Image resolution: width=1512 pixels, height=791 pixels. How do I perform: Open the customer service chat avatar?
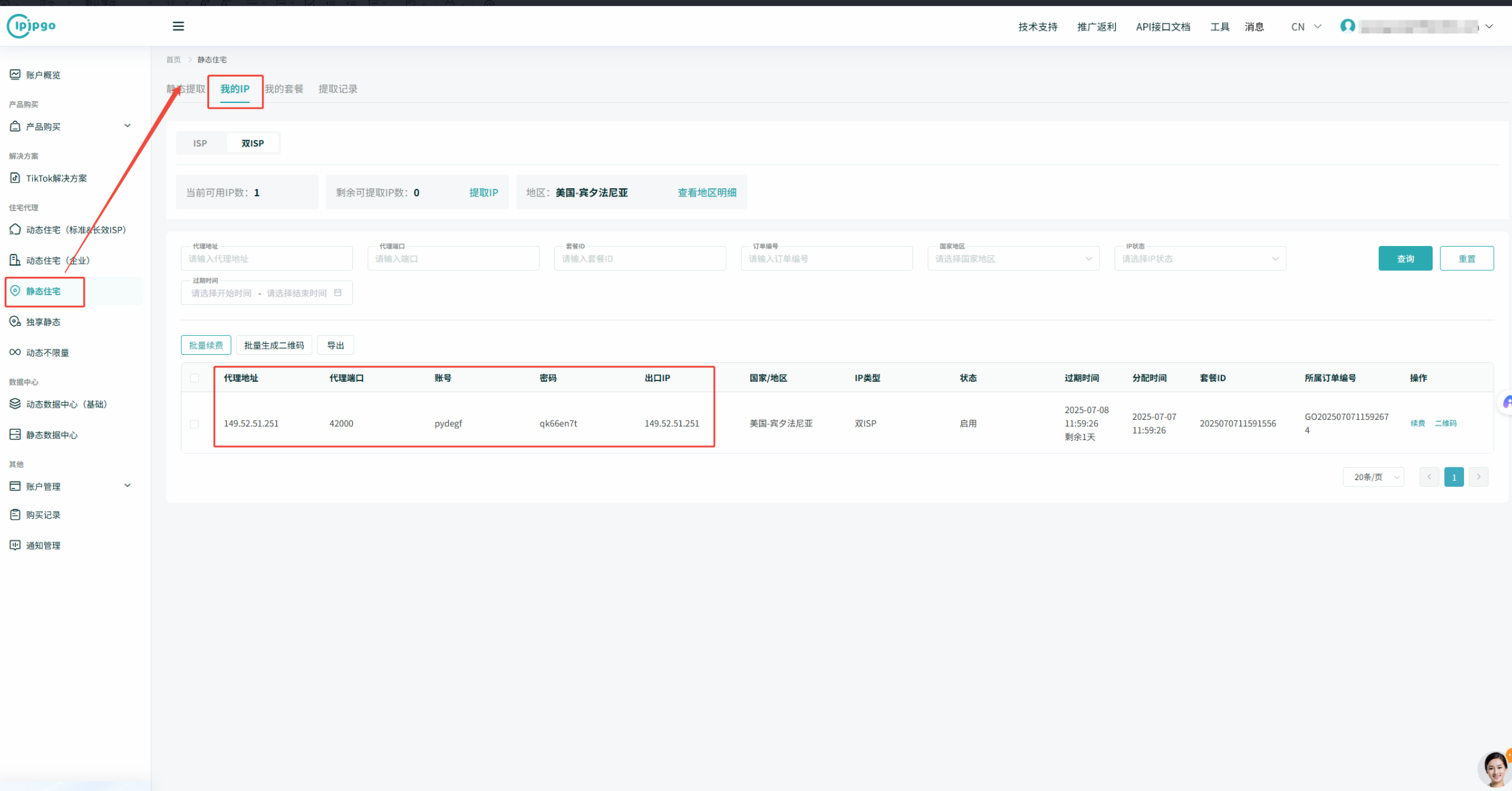click(x=1495, y=768)
